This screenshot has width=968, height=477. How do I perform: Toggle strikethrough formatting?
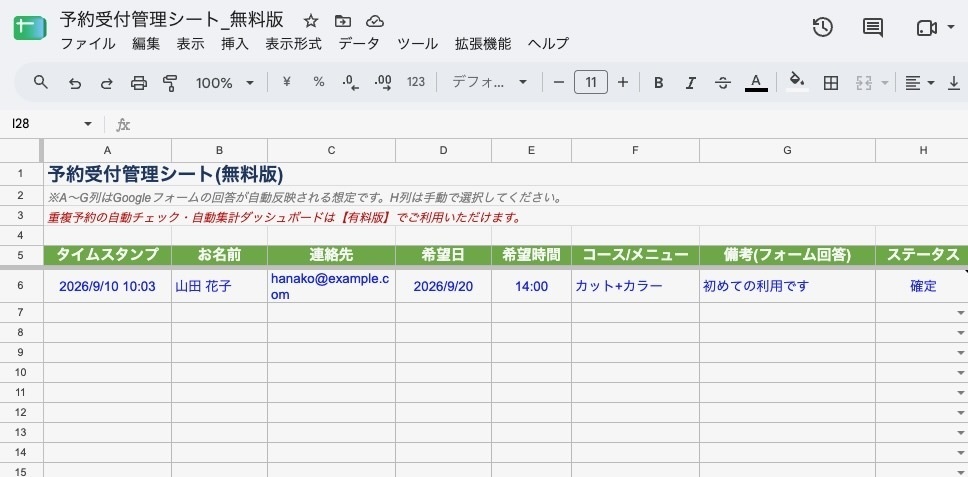coord(723,83)
